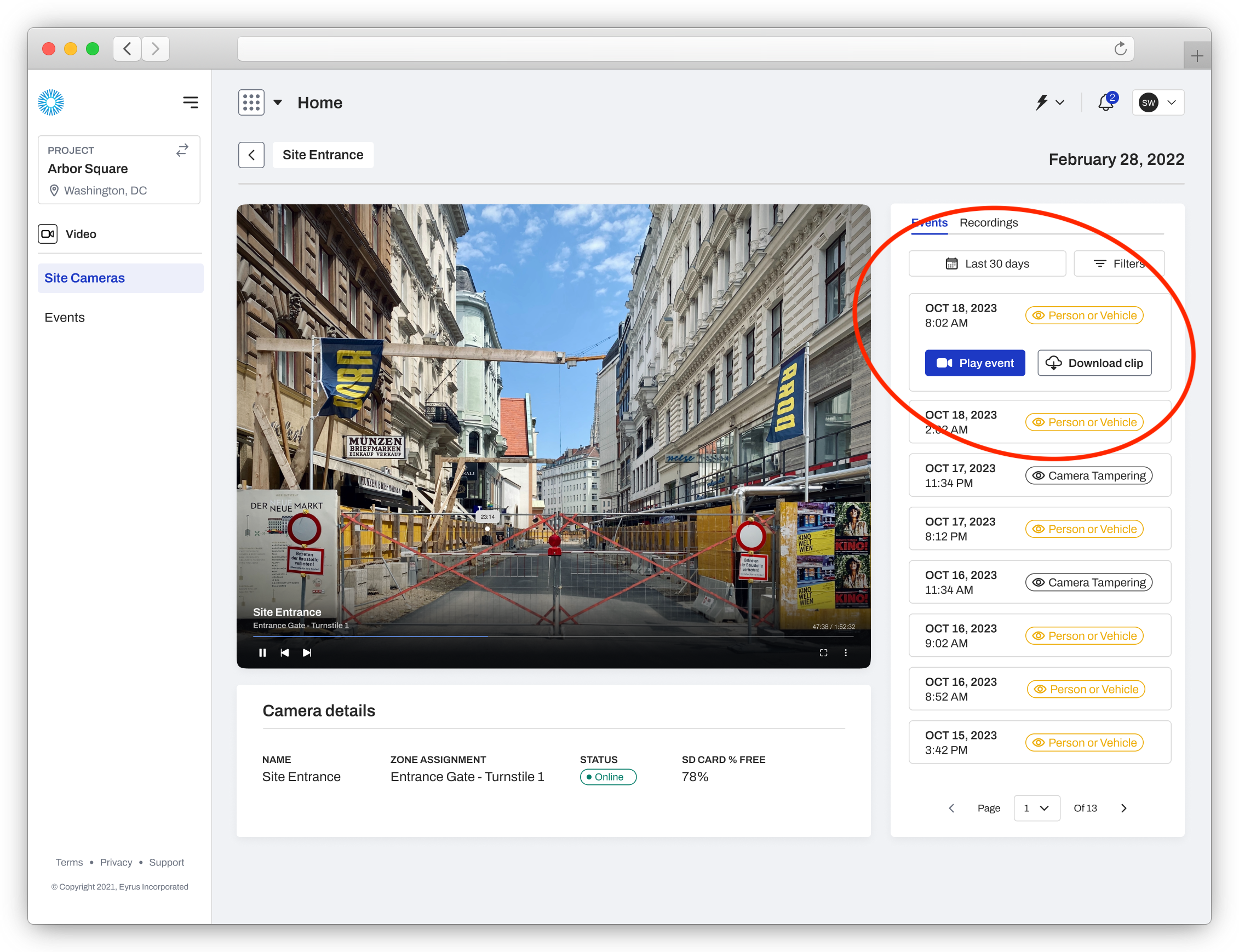
Task: Select Events in sidebar
Action: (64, 317)
